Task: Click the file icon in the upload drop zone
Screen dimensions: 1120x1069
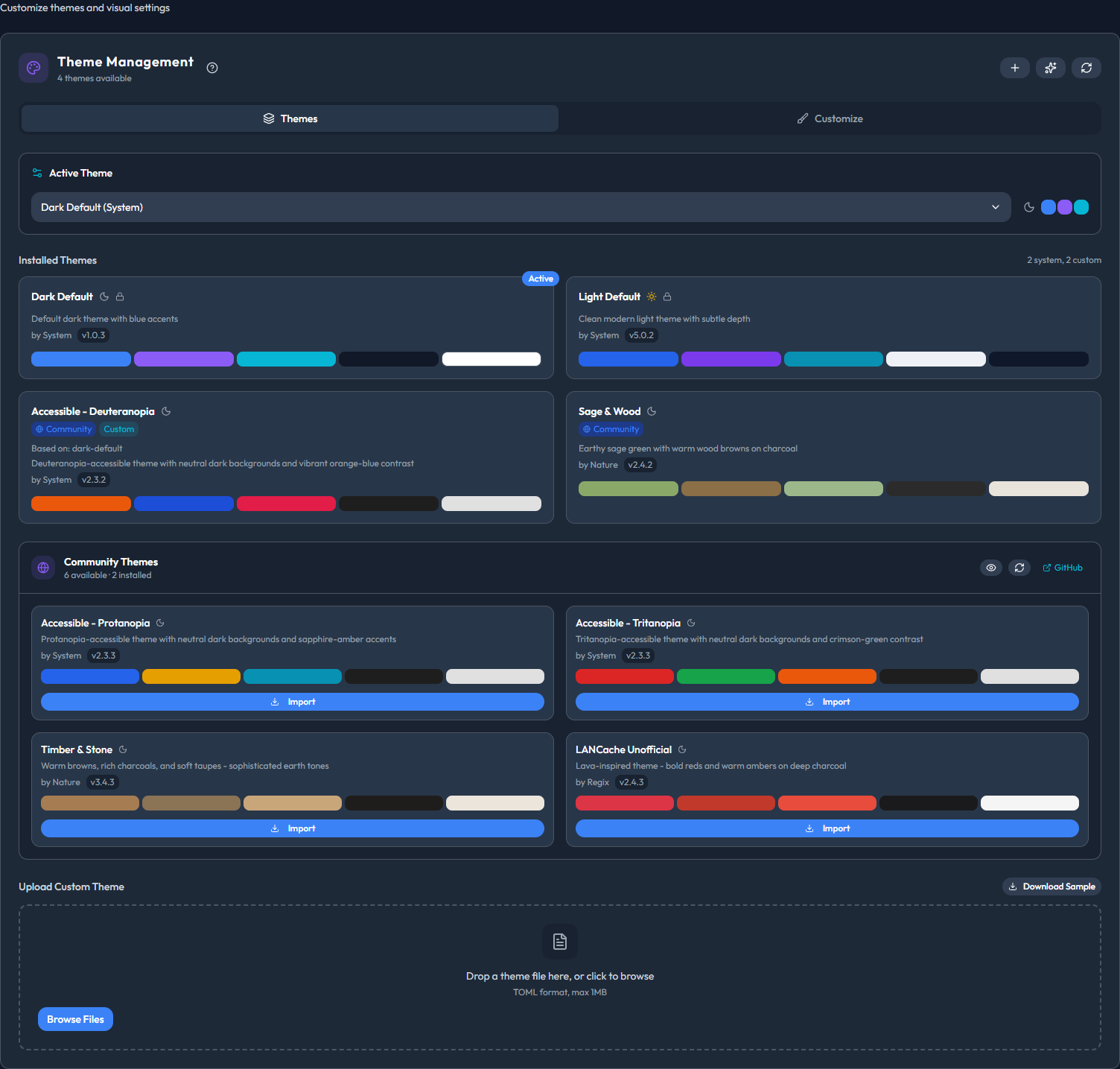Action: [x=560, y=942]
